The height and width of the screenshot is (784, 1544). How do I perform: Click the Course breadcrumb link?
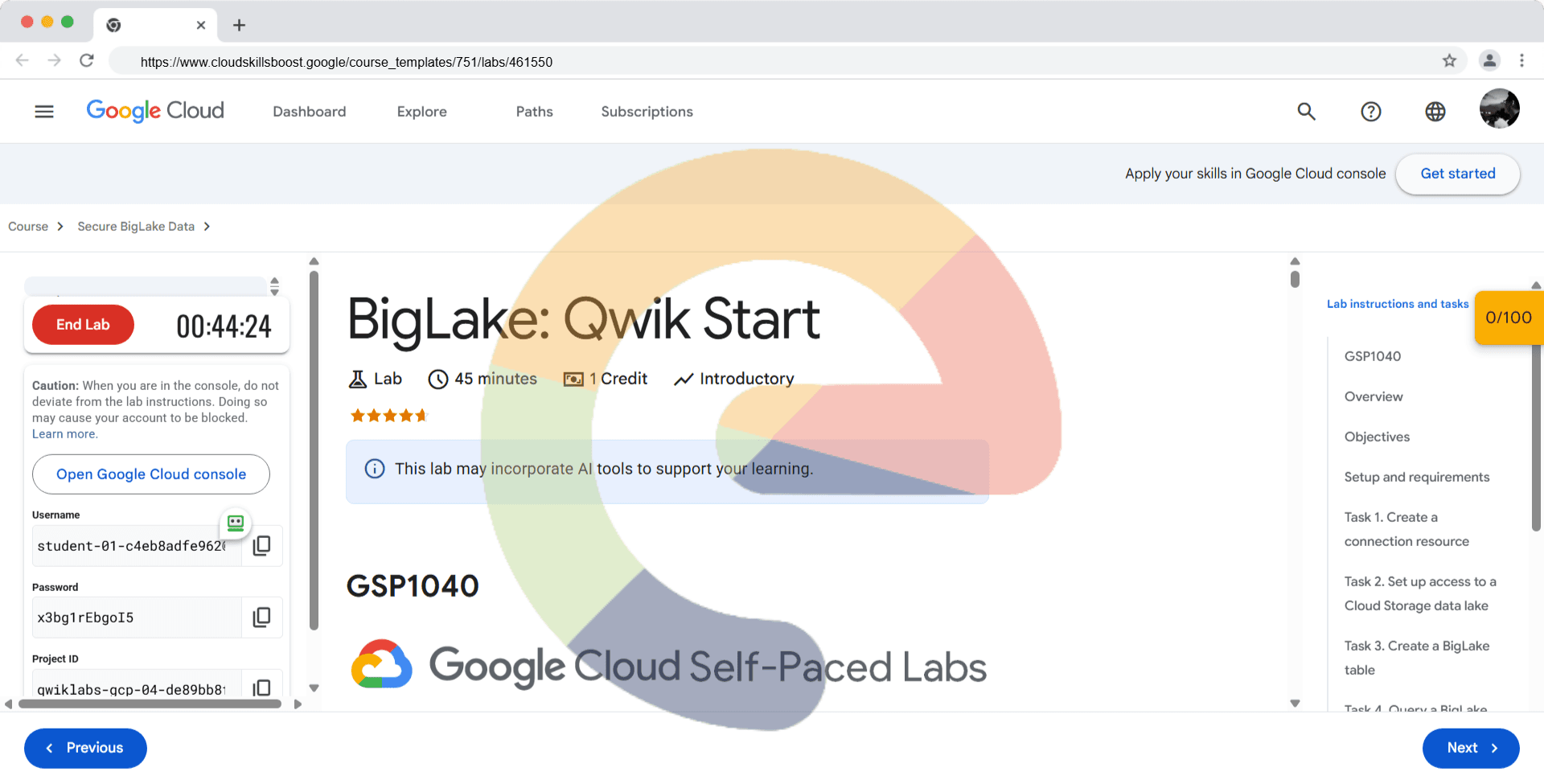[x=28, y=227]
